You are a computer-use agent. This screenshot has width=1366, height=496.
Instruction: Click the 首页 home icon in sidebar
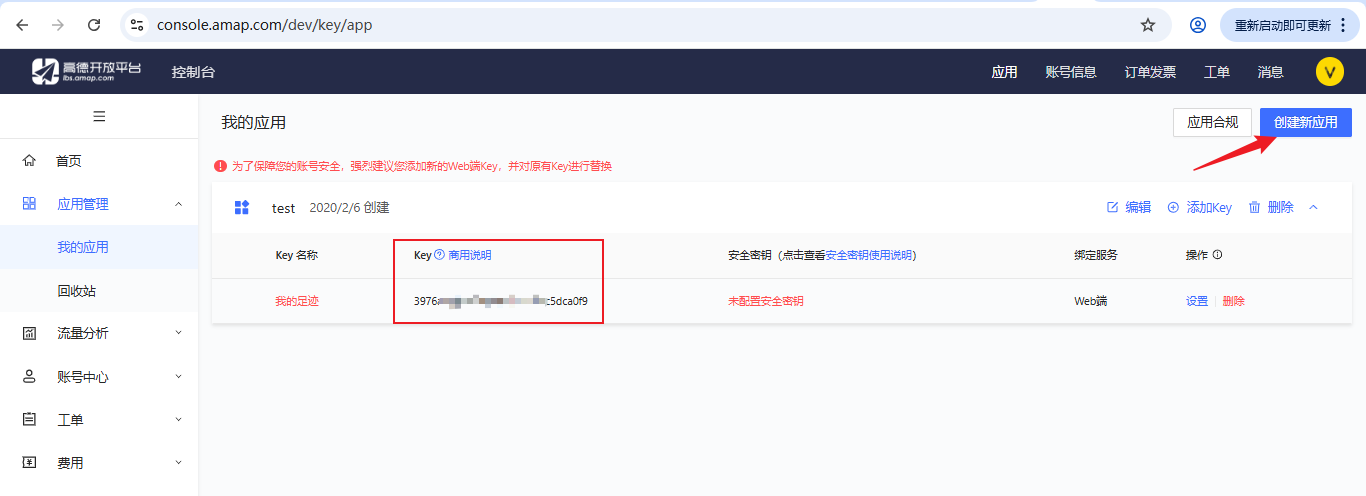tap(29, 160)
